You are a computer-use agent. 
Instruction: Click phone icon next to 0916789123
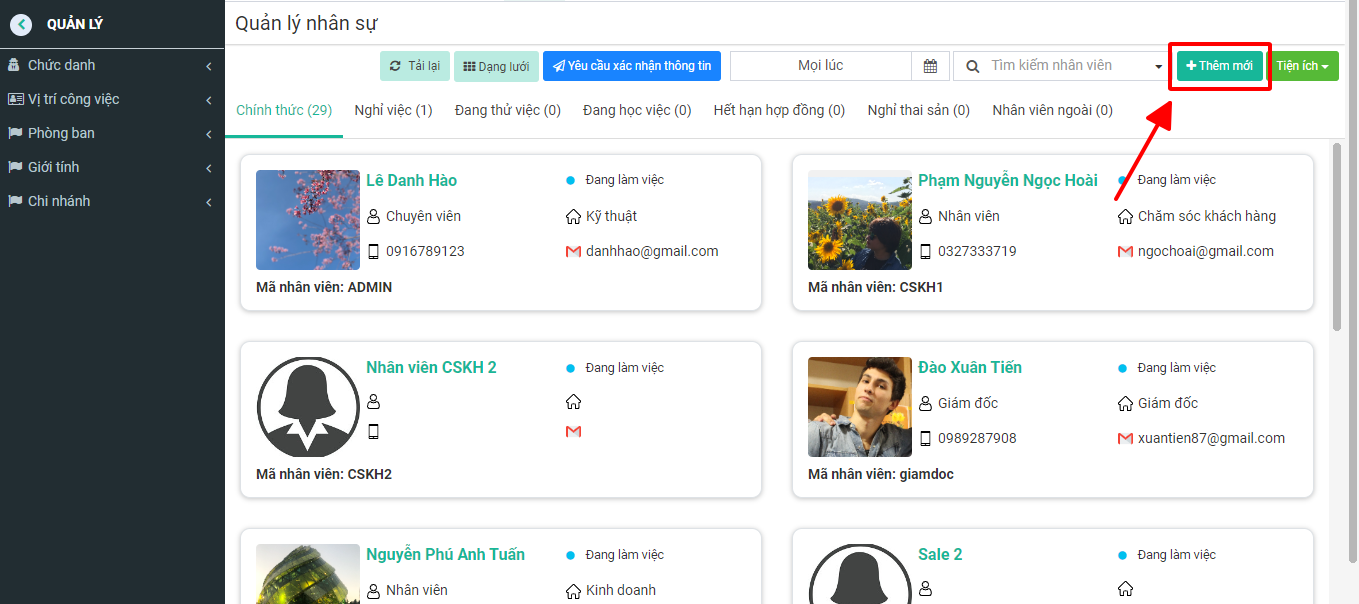(x=374, y=252)
